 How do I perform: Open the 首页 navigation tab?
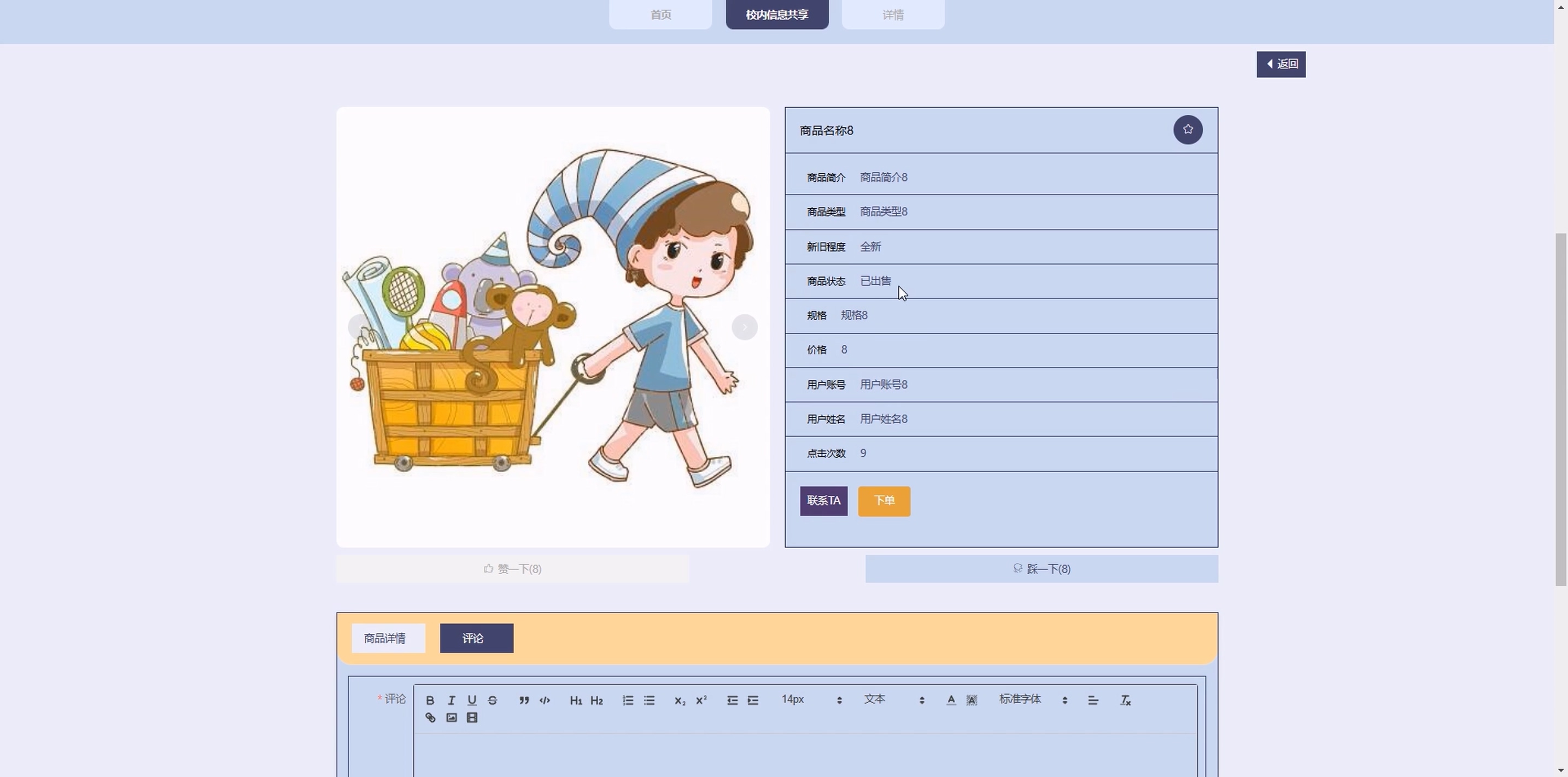click(660, 15)
